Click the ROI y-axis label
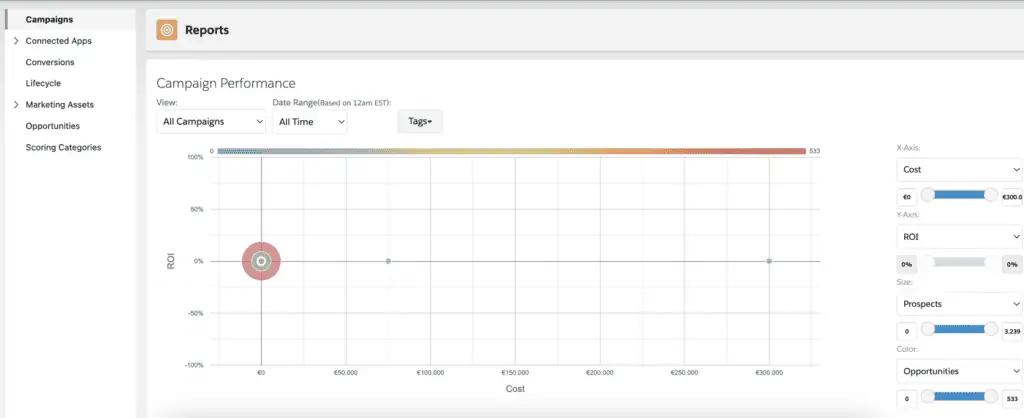Image resolution: width=1024 pixels, height=418 pixels. (171, 261)
